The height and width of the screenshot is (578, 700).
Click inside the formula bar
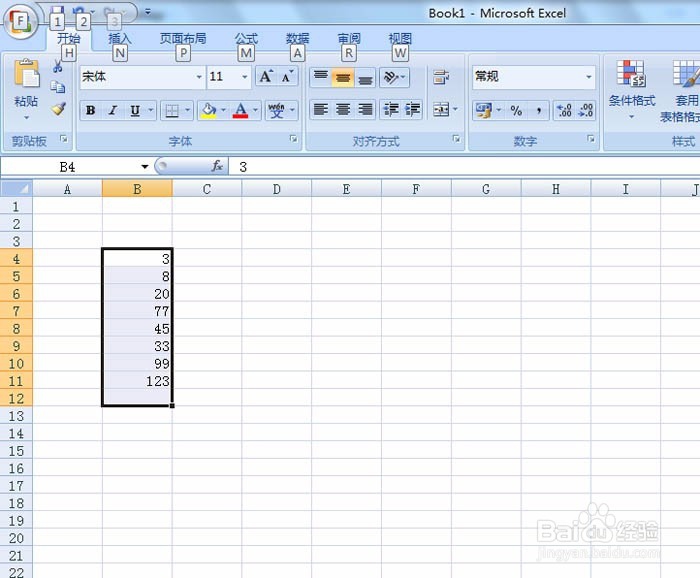tap(464, 167)
